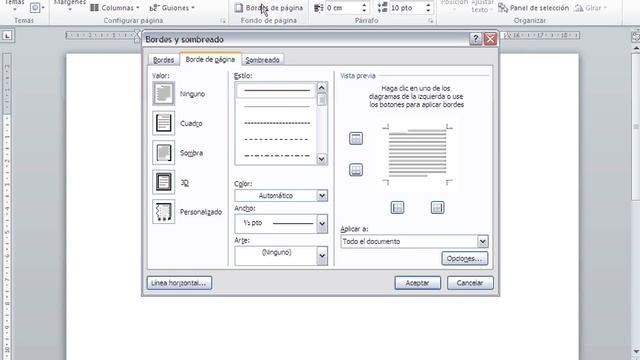The height and width of the screenshot is (360, 640).
Task: Click the Estilo list up arrow
Action: [322, 88]
